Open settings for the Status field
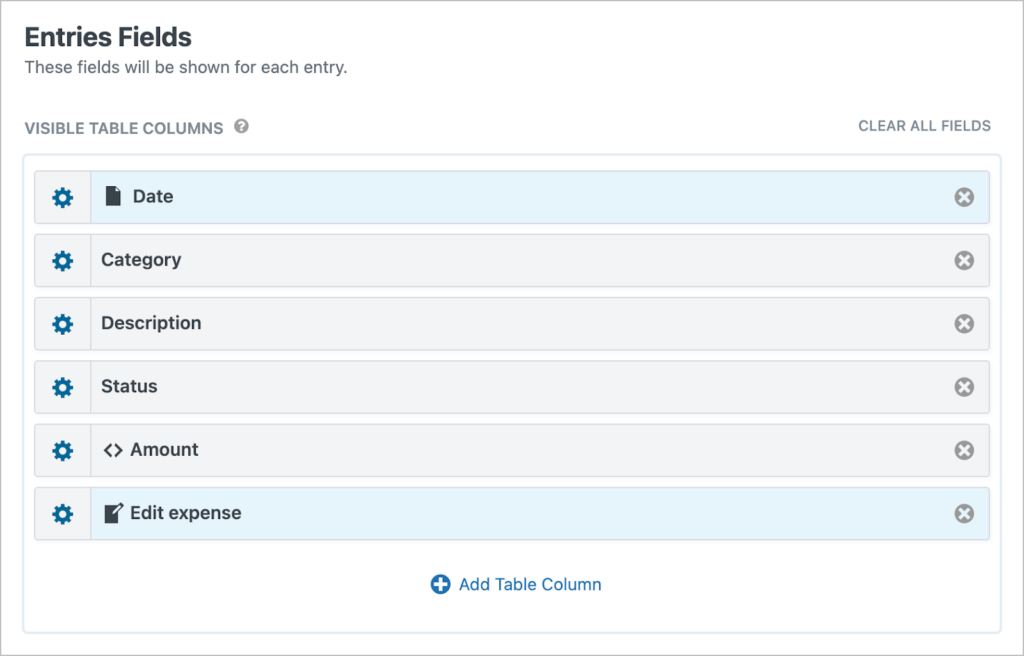 click(x=62, y=387)
